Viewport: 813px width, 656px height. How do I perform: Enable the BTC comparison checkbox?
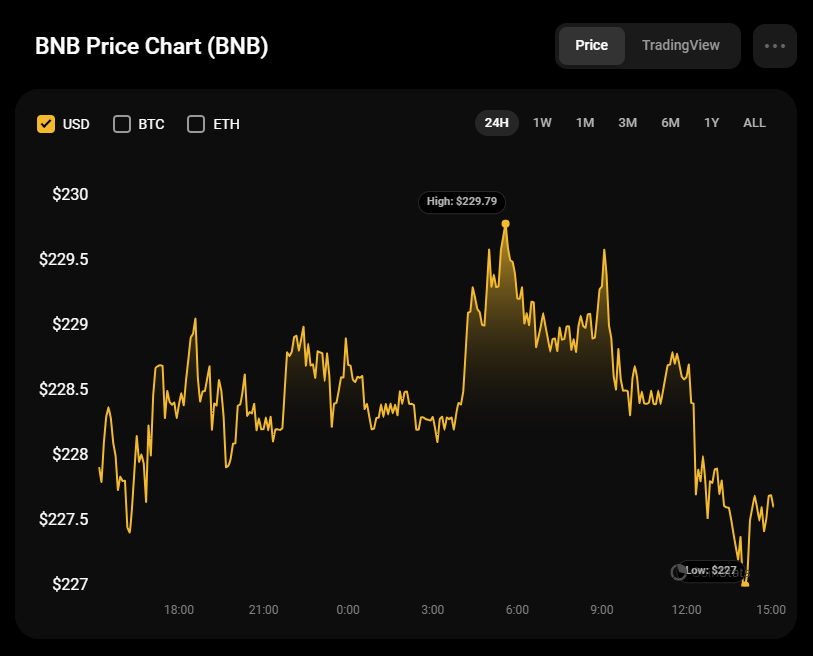[x=122, y=124]
